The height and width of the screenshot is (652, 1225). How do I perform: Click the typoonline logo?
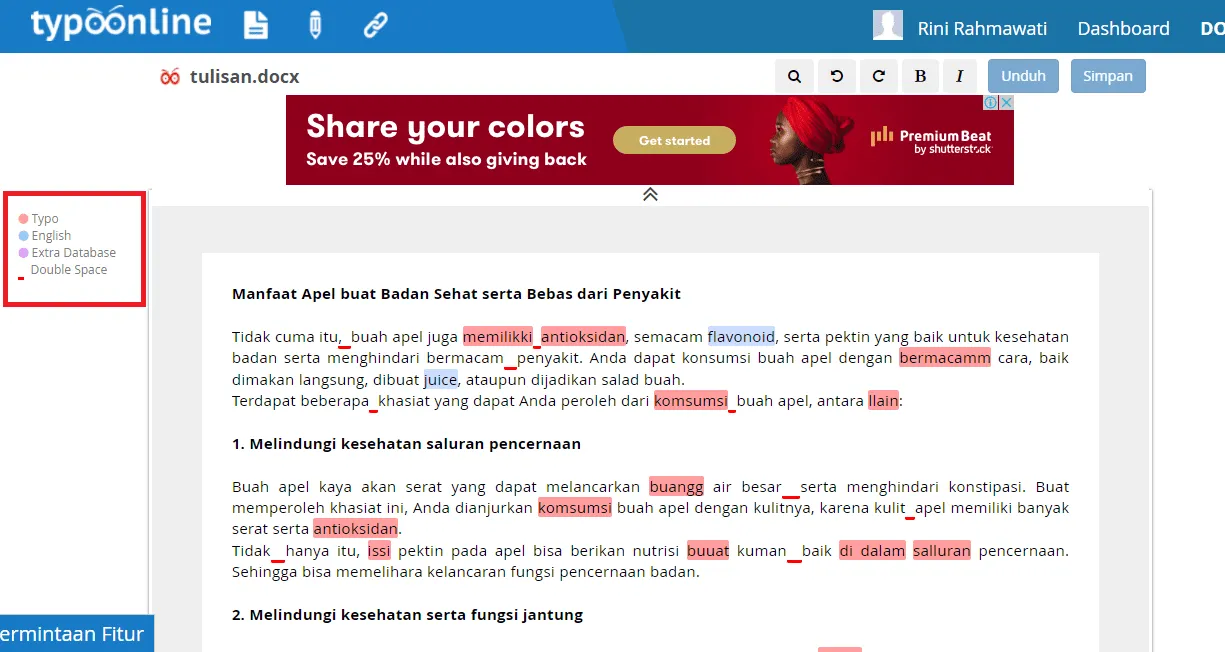[x=121, y=24]
